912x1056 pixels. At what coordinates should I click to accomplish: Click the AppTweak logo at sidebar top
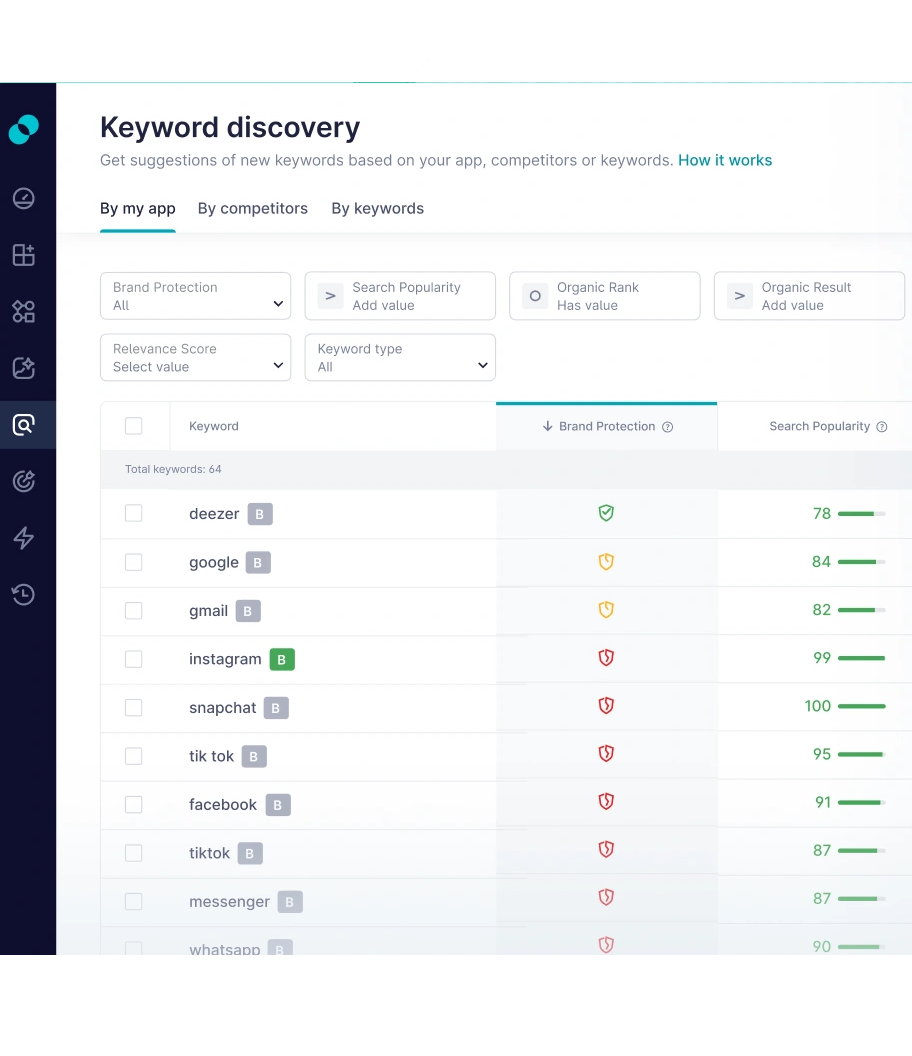click(24, 129)
